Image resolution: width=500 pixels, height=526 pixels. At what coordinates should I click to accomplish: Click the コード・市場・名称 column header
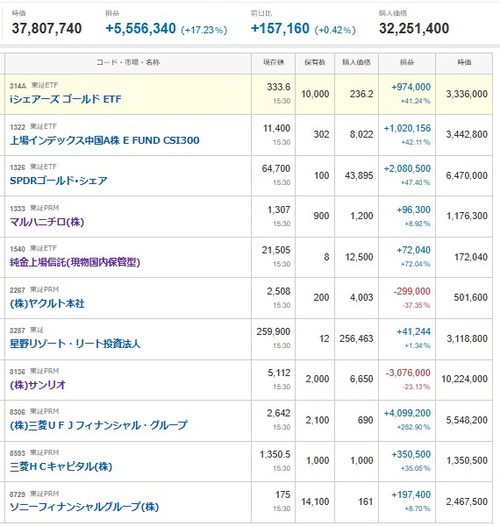pyautogui.click(x=128, y=62)
